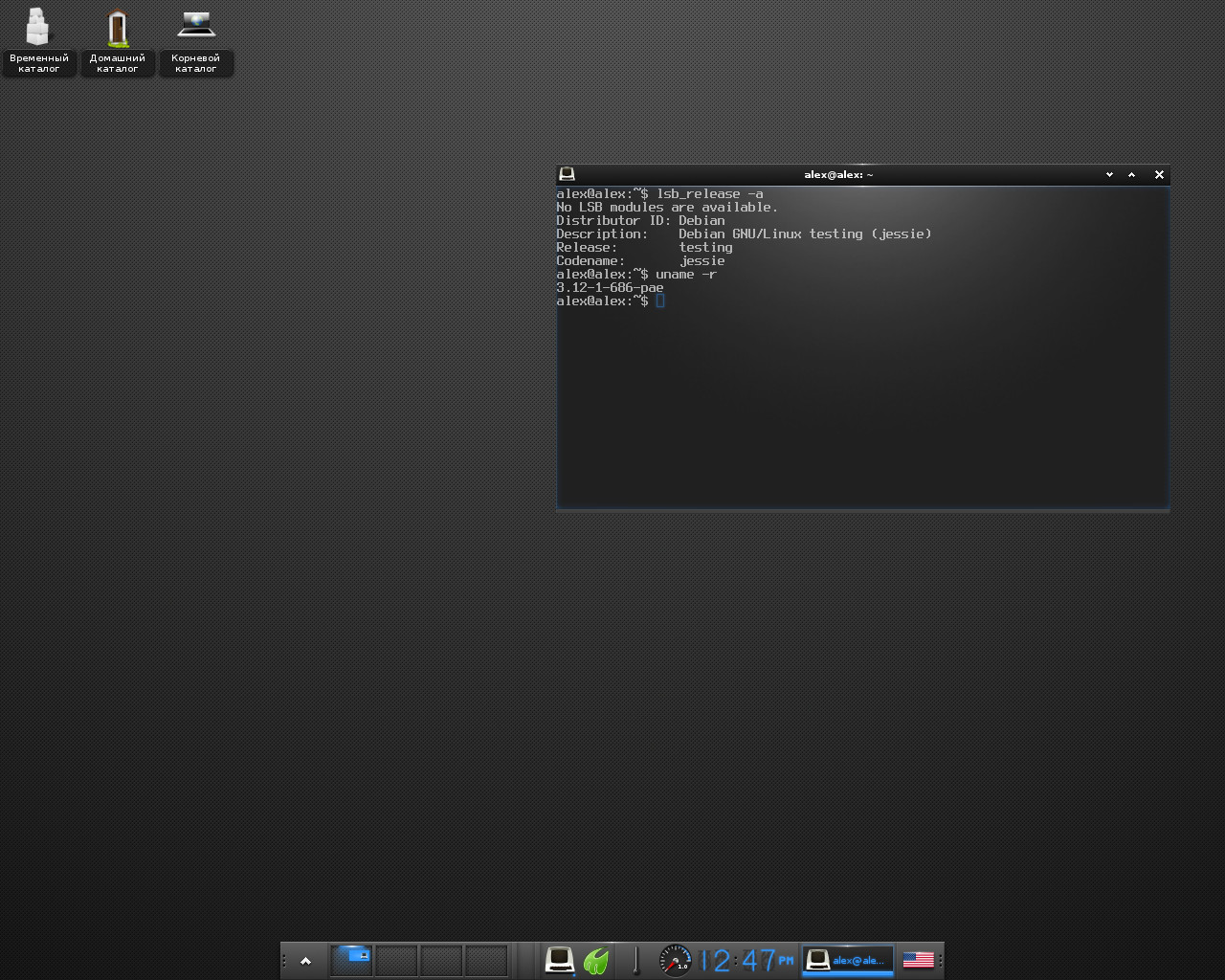Maximize terminal using the up-chevron button
Screen dimensions: 1225x980
click(1132, 174)
